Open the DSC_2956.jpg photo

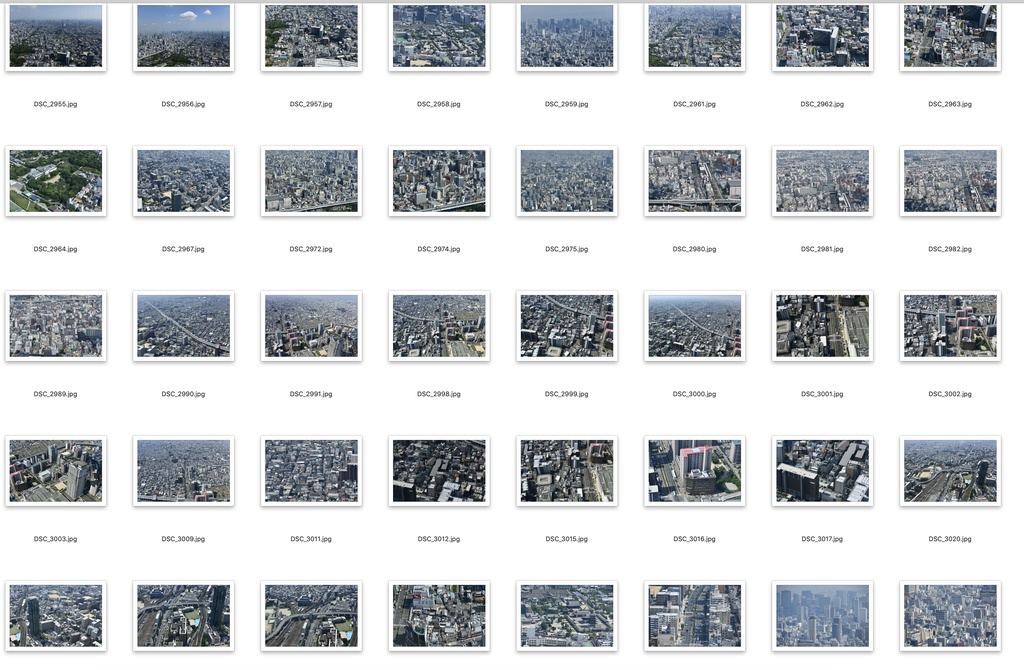point(183,35)
